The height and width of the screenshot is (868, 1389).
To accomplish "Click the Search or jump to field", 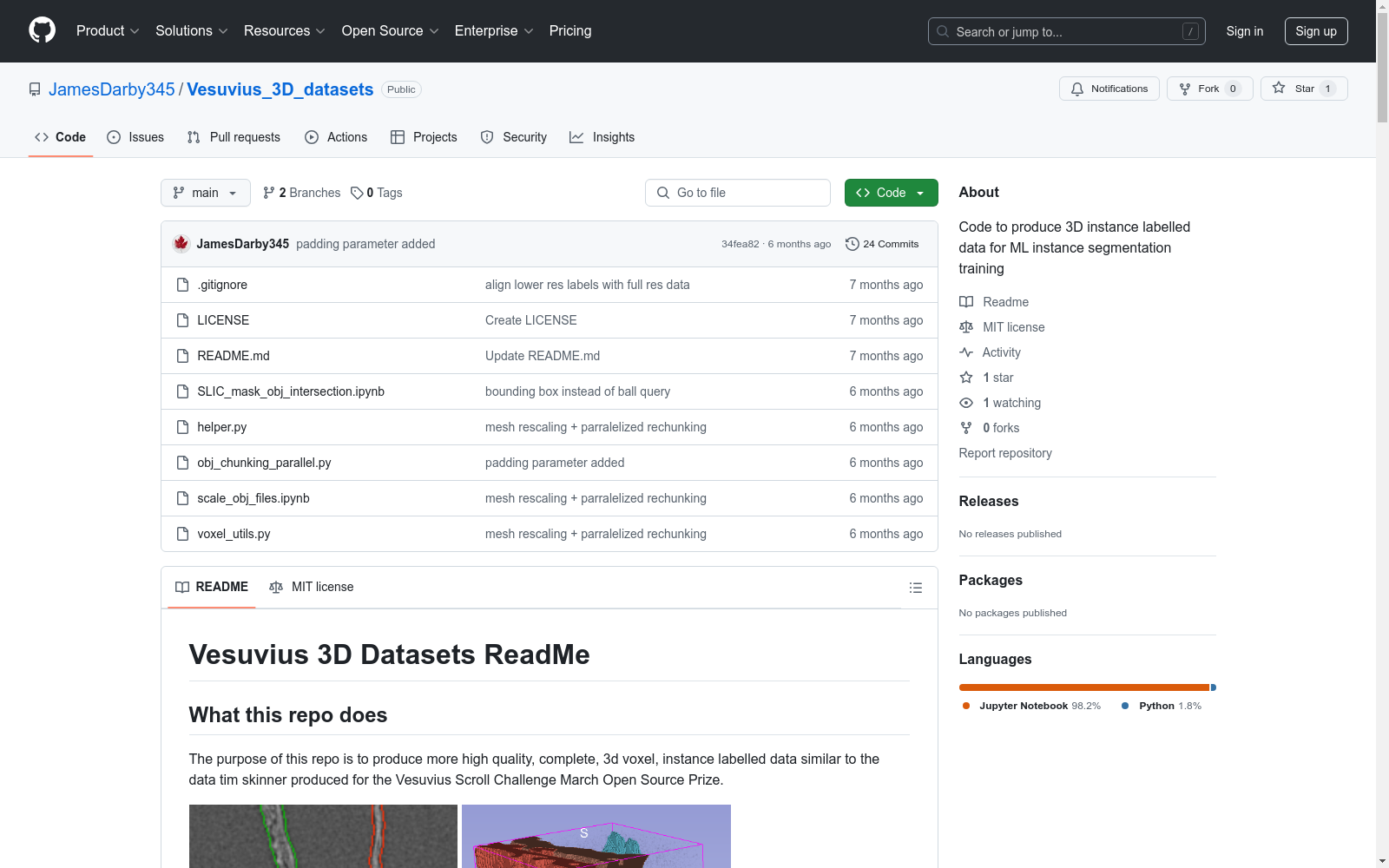I will pyautogui.click(x=1067, y=31).
